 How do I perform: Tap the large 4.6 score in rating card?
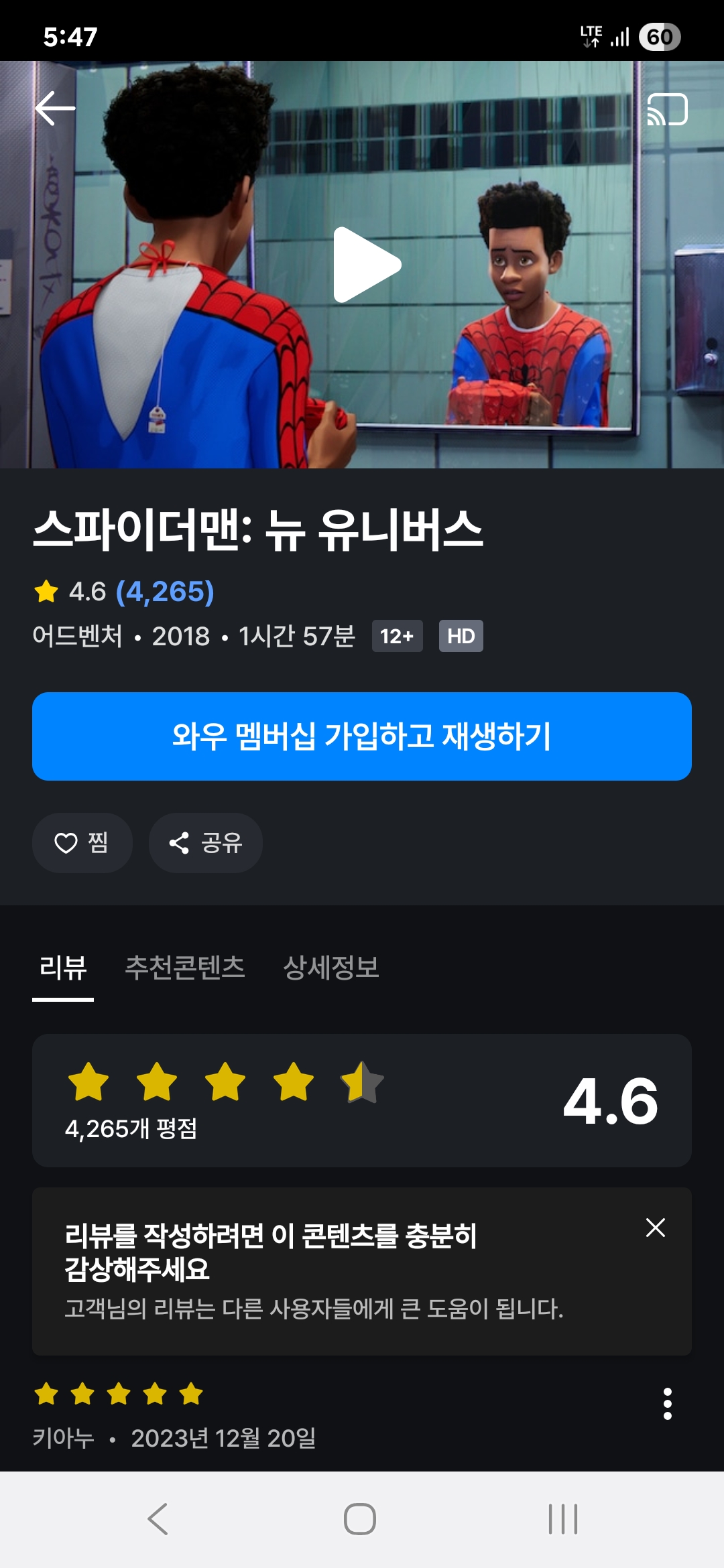point(611,1101)
